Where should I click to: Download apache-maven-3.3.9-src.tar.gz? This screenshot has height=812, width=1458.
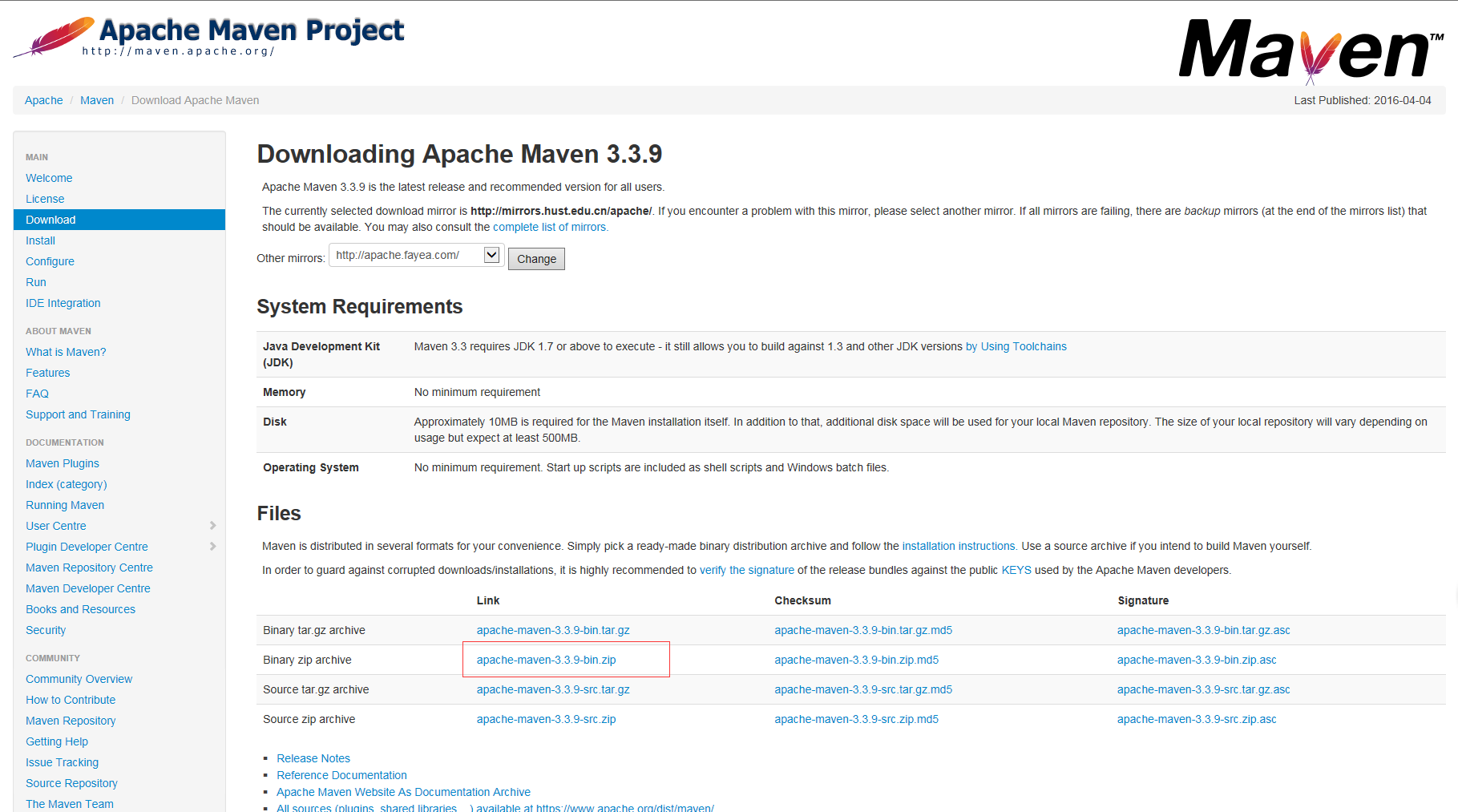click(553, 689)
